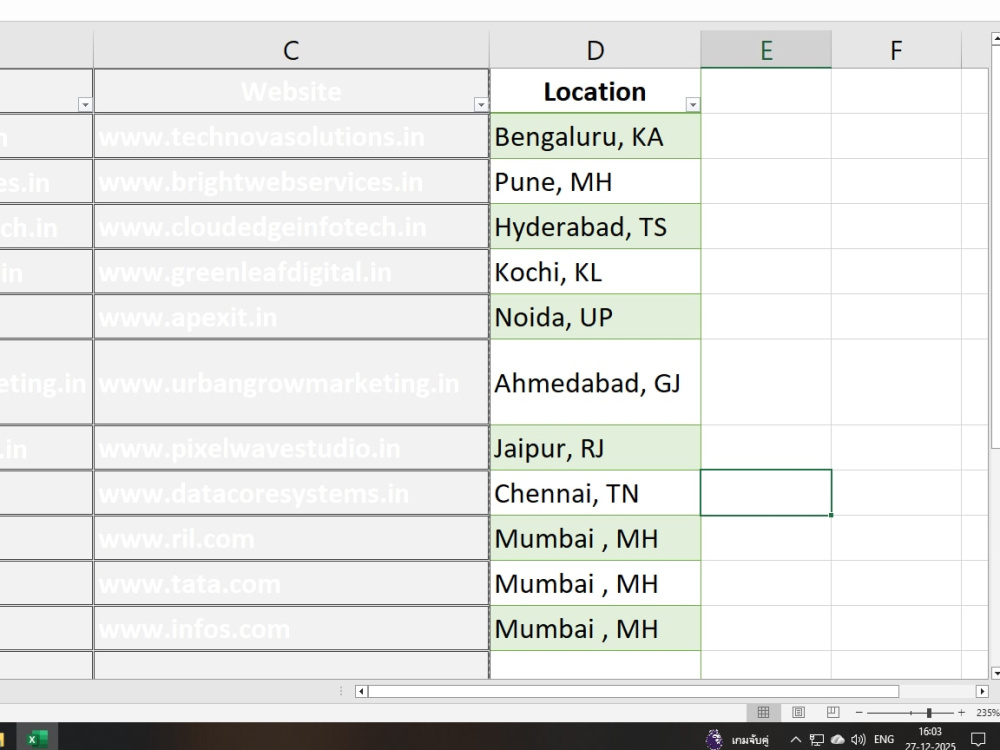Switch to Page Break Preview
The height and width of the screenshot is (750, 1000).
(x=833, y=712)
